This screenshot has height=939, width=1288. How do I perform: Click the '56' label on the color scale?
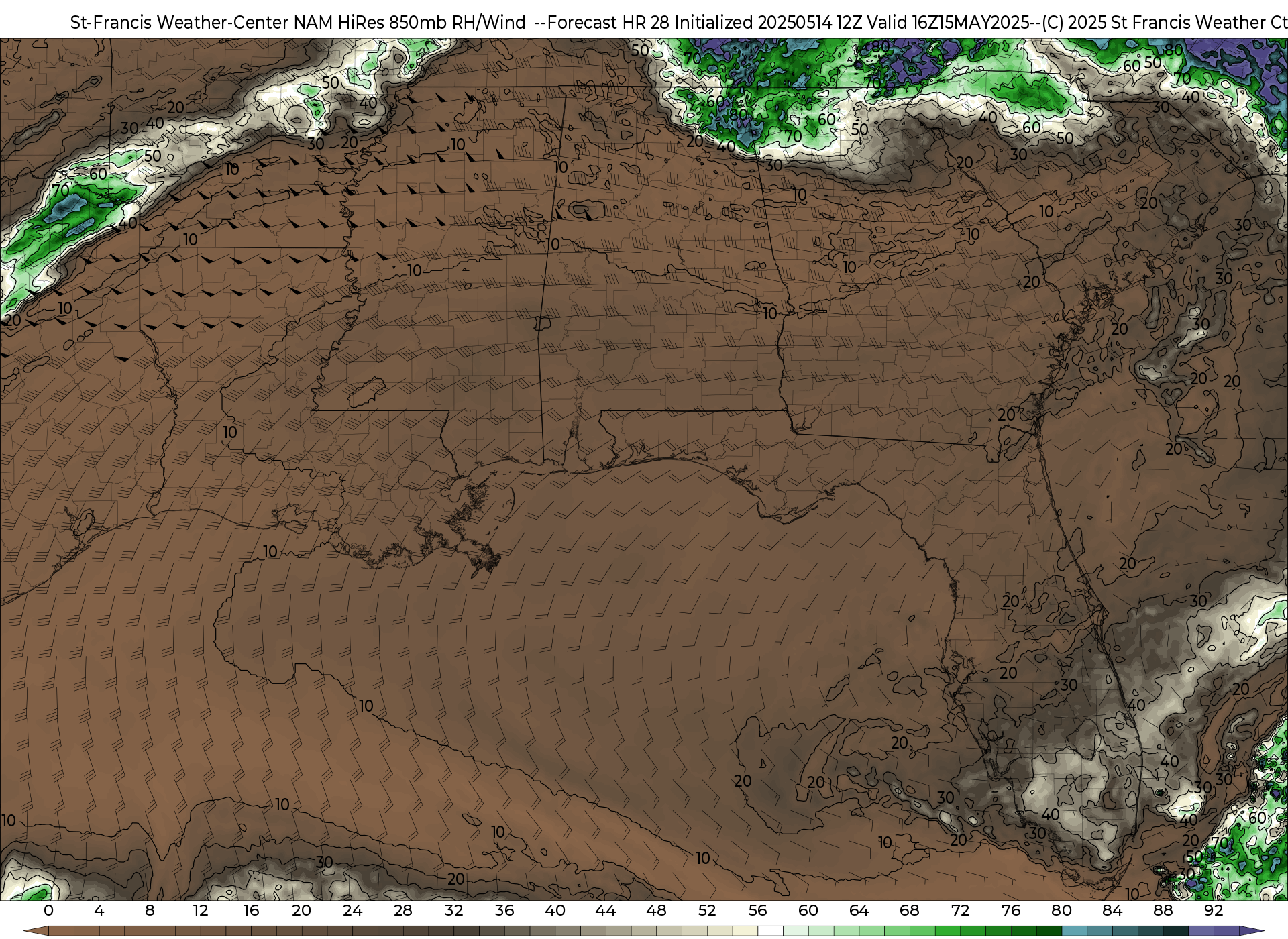pyautogui.click(x=757, y=911)
